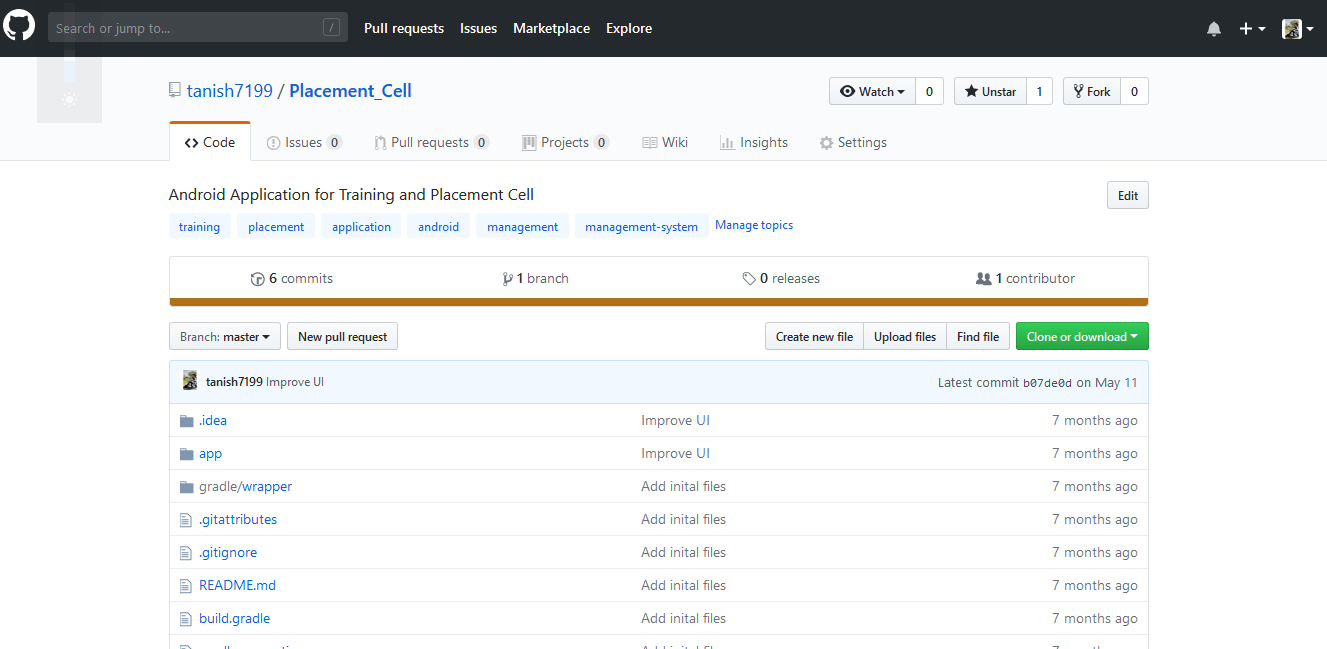Click the gradle/wrapper folder icon
The height and width of the screenshot is (649, 1327).
pos(186,487)
